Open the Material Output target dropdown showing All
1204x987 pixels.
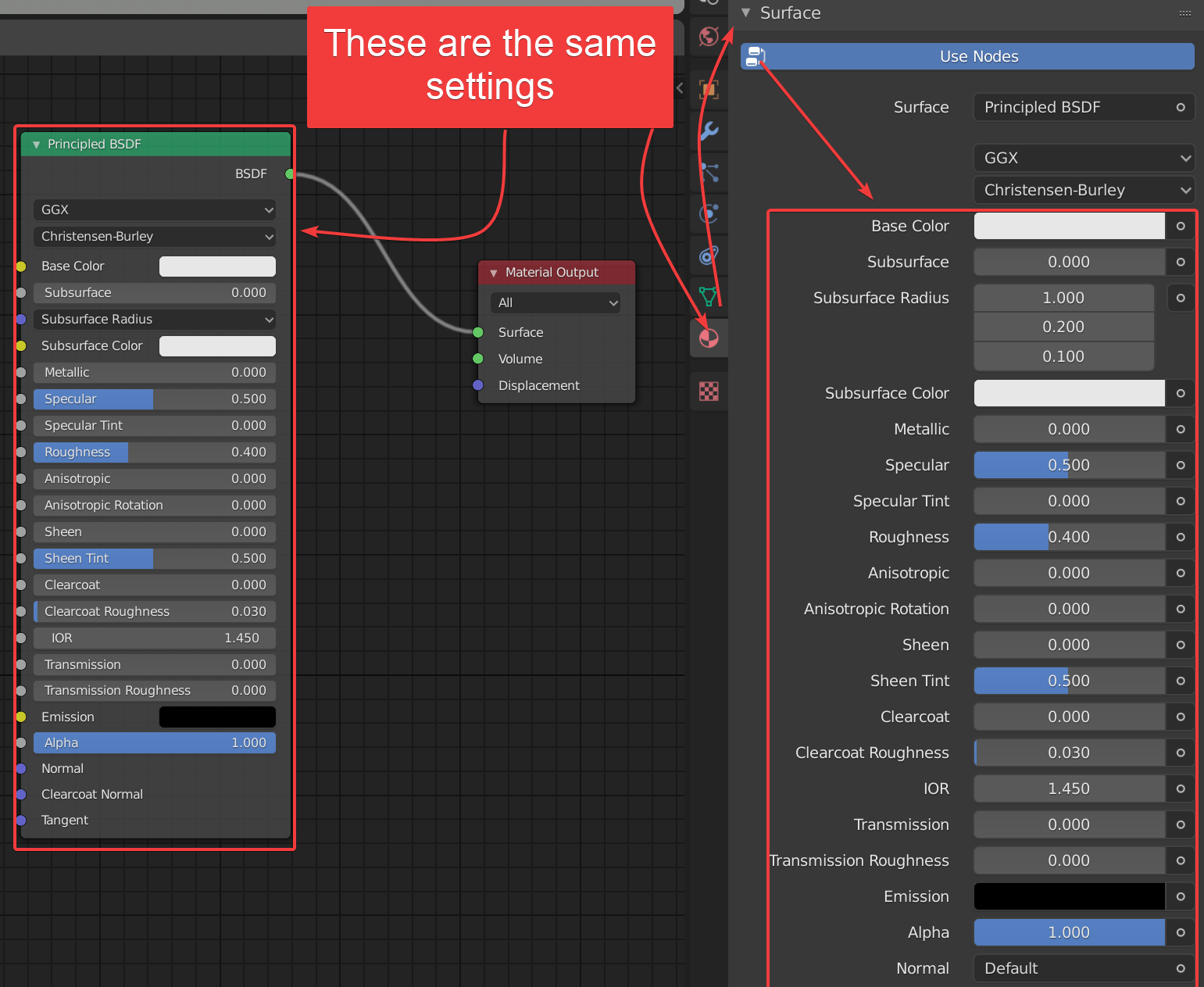tap(556, 302)
